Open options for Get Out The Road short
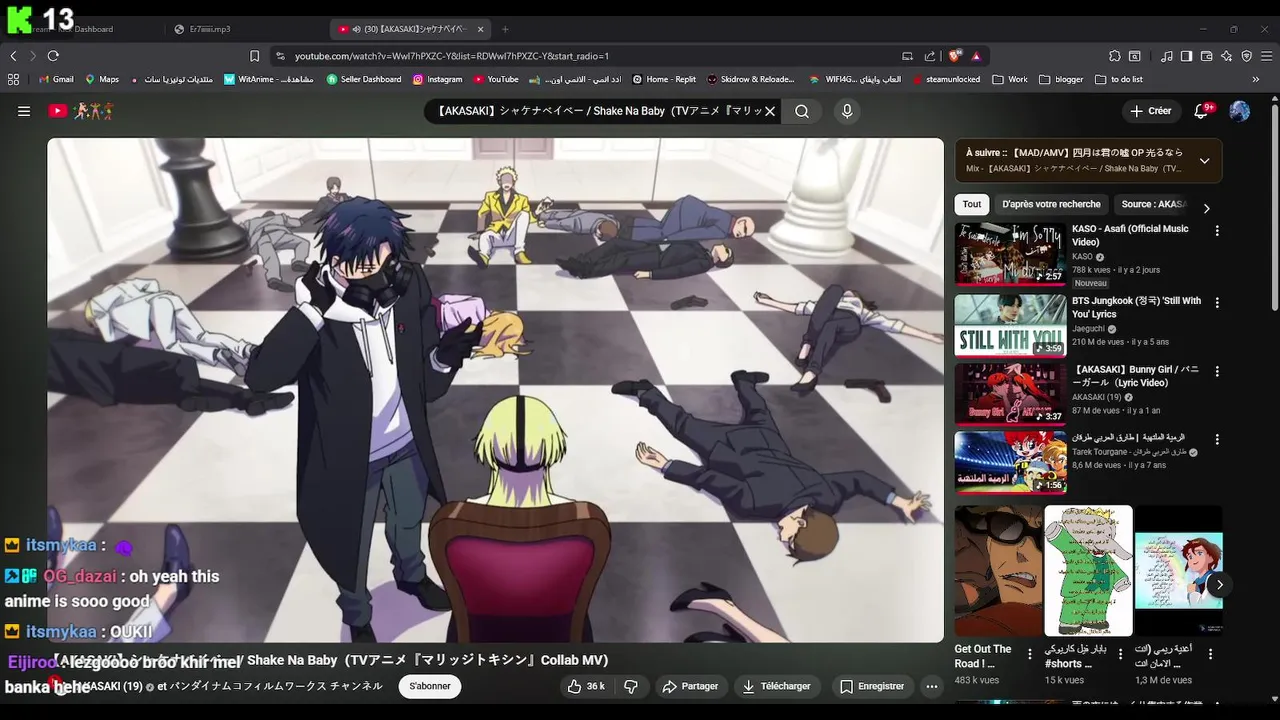 (1029, 654)
